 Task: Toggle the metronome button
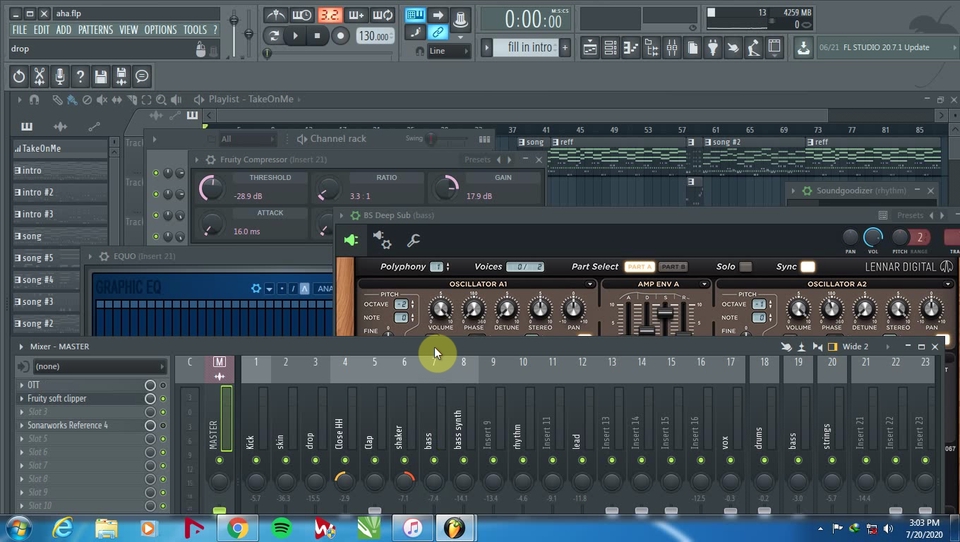tap(276, 15)
